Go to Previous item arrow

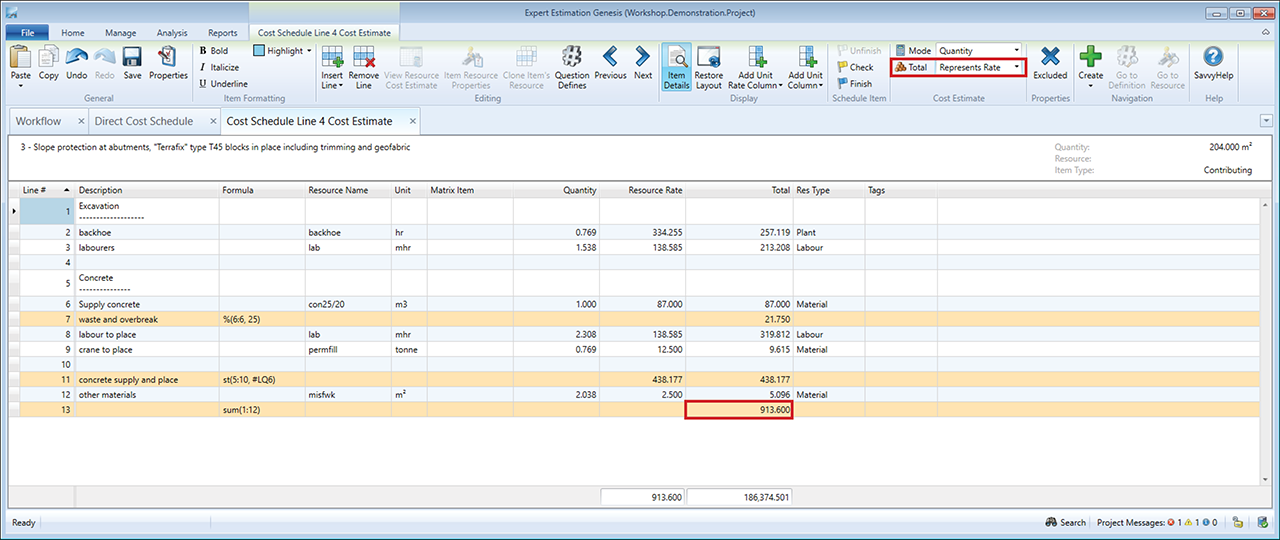coord(610,57)
